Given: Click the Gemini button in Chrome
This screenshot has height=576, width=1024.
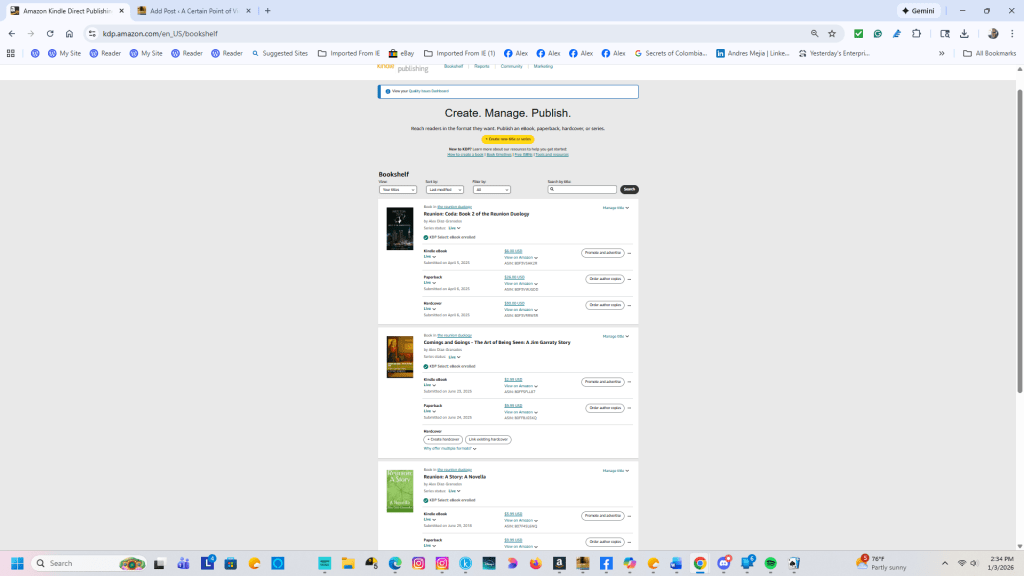Looking at the screenshot, I should click(919, 10).
